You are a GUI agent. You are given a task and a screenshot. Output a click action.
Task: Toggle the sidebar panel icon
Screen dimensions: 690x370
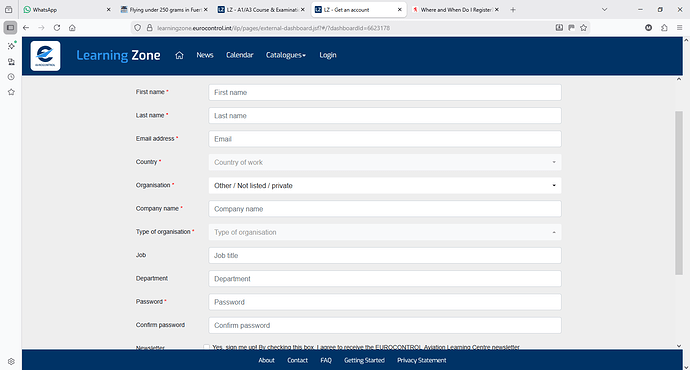tap(10, 28)
